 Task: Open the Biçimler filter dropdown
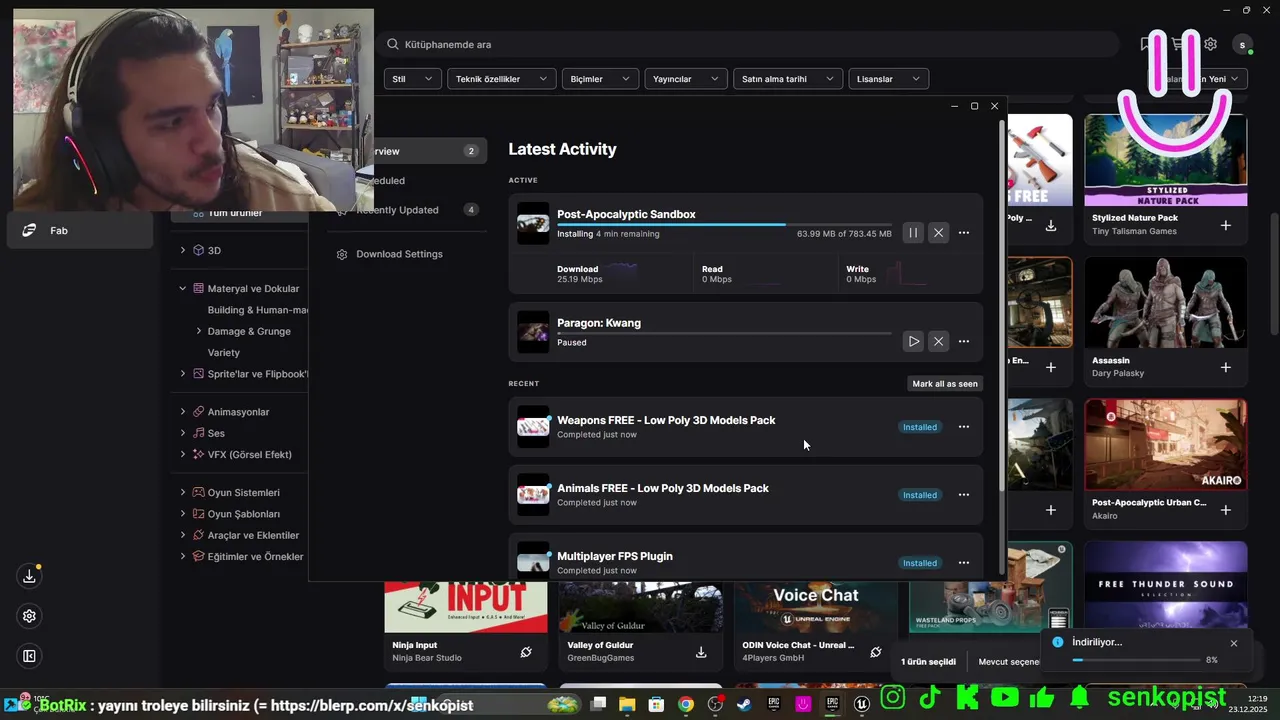pos(600,79)
